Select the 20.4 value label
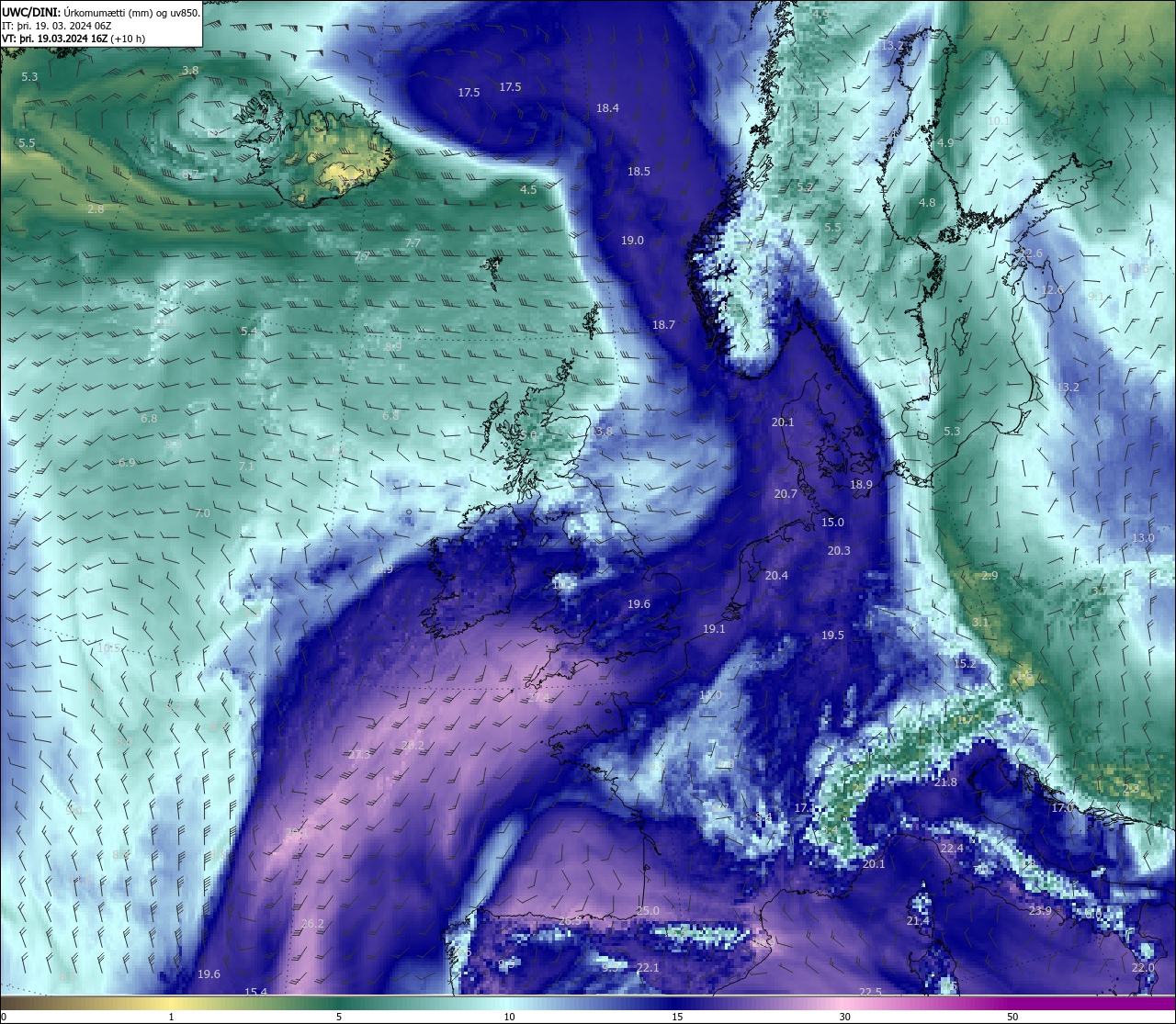The width and height of the screenshot is (1176, 1024). [x=776, y=575]
